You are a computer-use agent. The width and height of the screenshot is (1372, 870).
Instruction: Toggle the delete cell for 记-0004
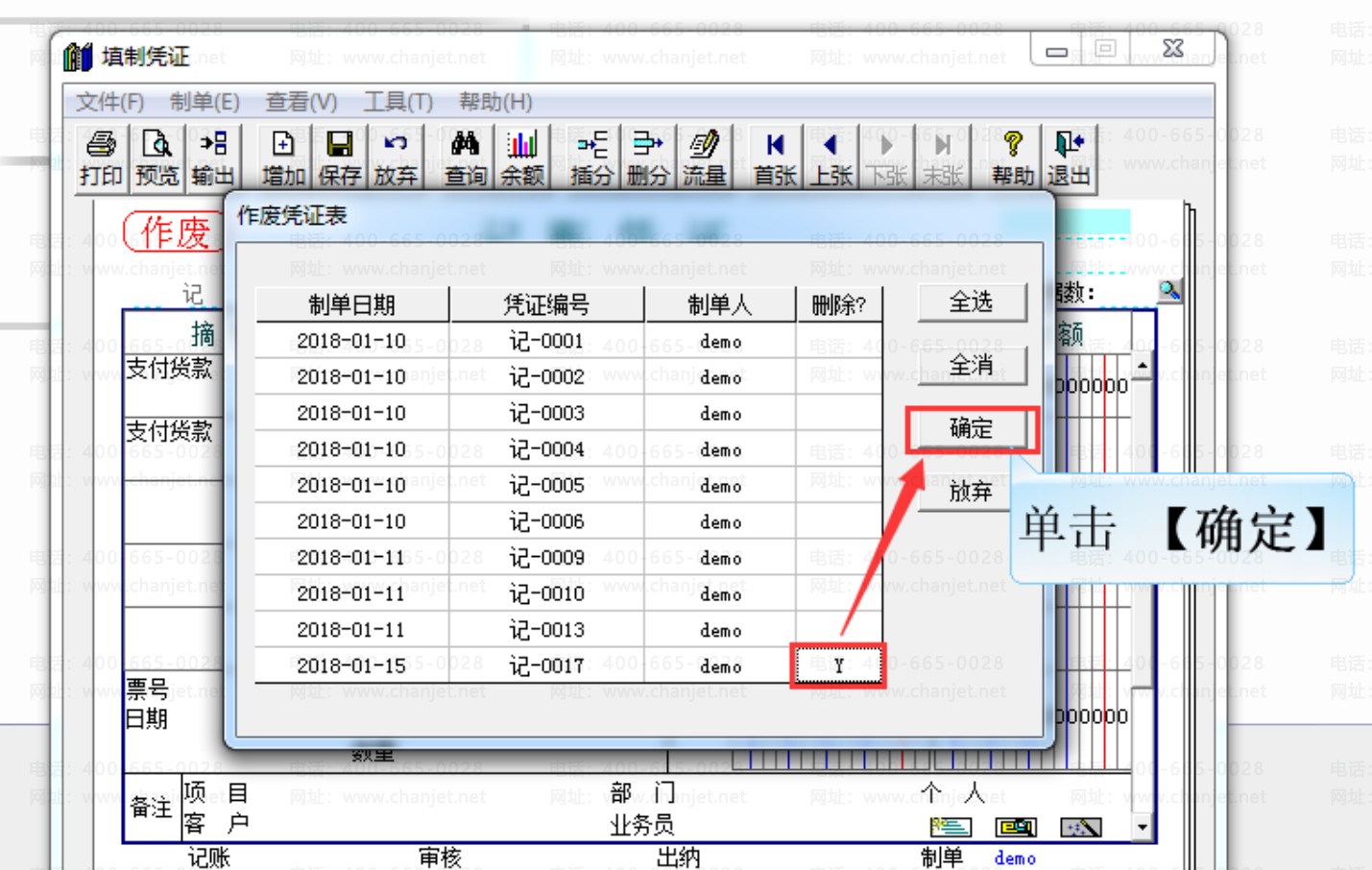[839, 449]
